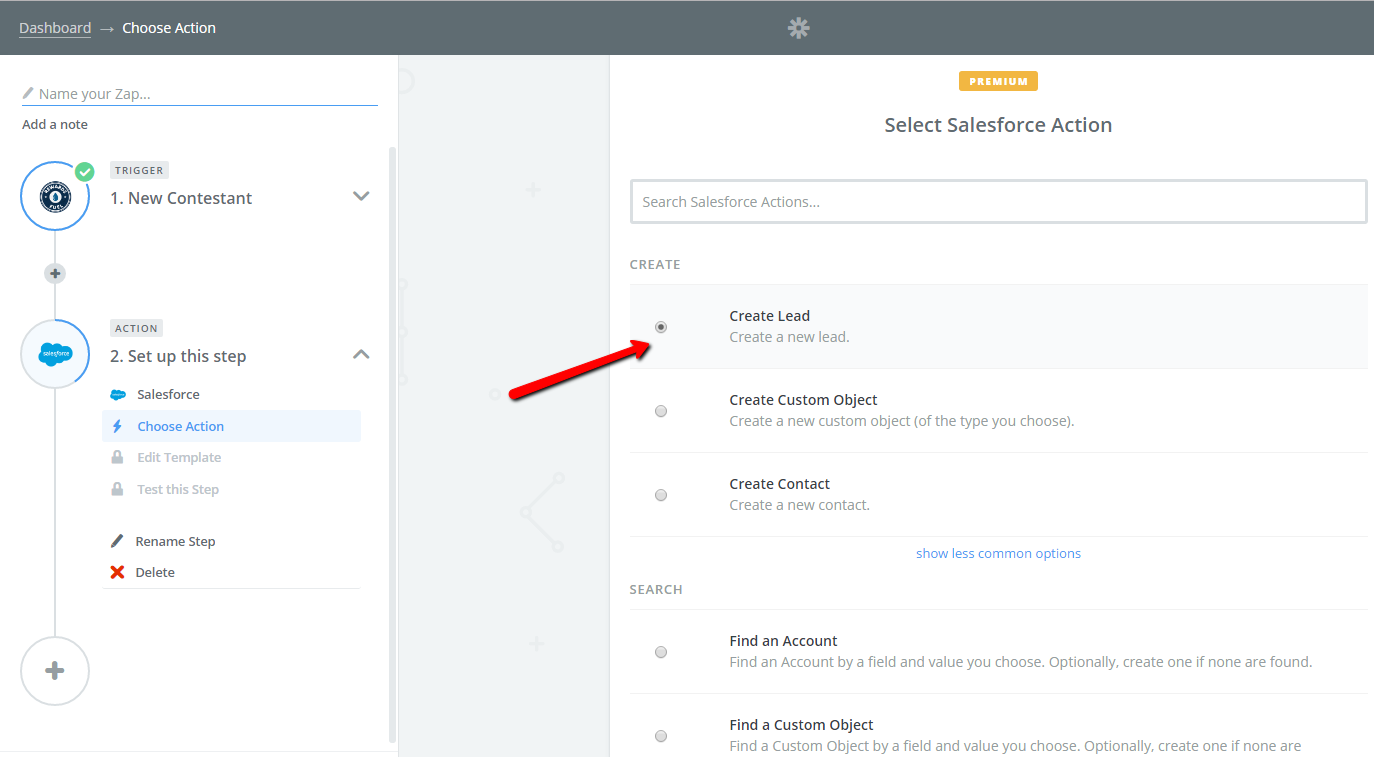The height and width of the screenshot is (757, 1374).
Task: Click the Salesforce cloud circle icon
Action: point(55,354)
